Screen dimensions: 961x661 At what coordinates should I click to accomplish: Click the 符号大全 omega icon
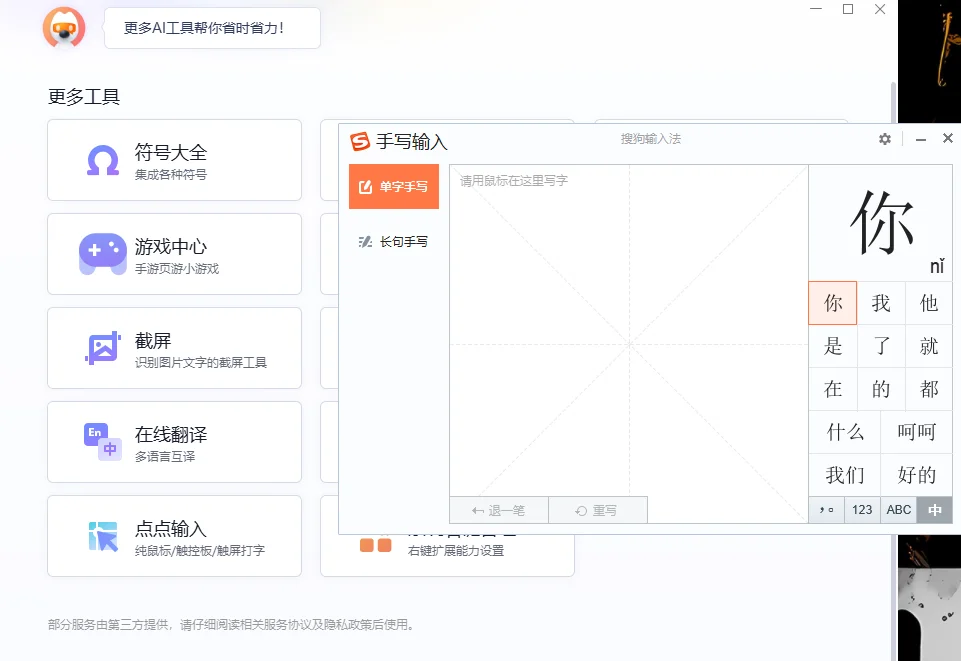click(102, 160)
